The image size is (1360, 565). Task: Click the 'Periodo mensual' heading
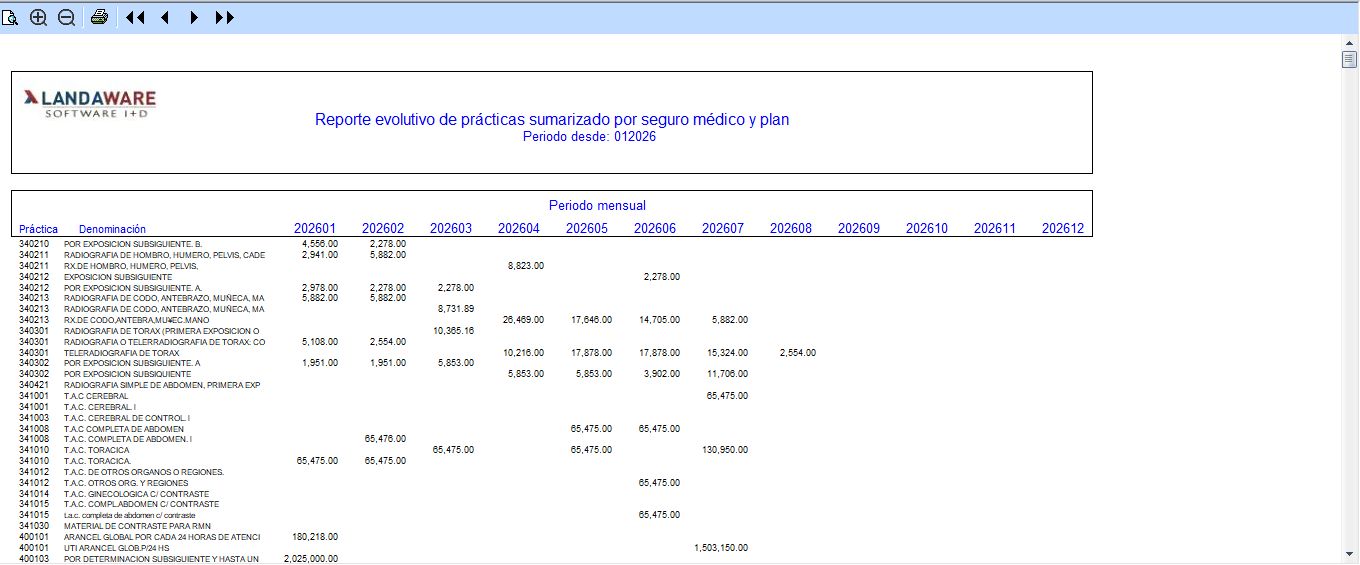[x=597, y=205]
